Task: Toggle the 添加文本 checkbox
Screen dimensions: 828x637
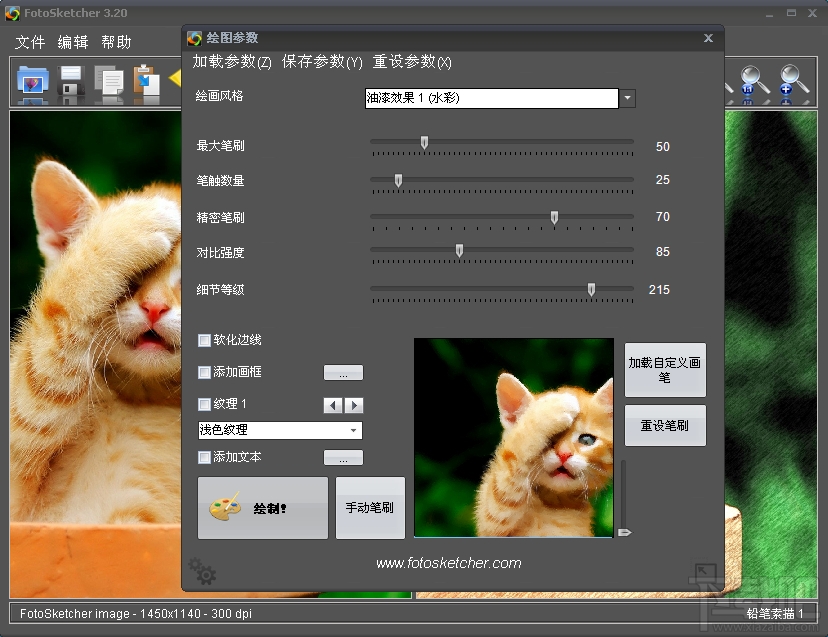Action: tap(204, 458)
